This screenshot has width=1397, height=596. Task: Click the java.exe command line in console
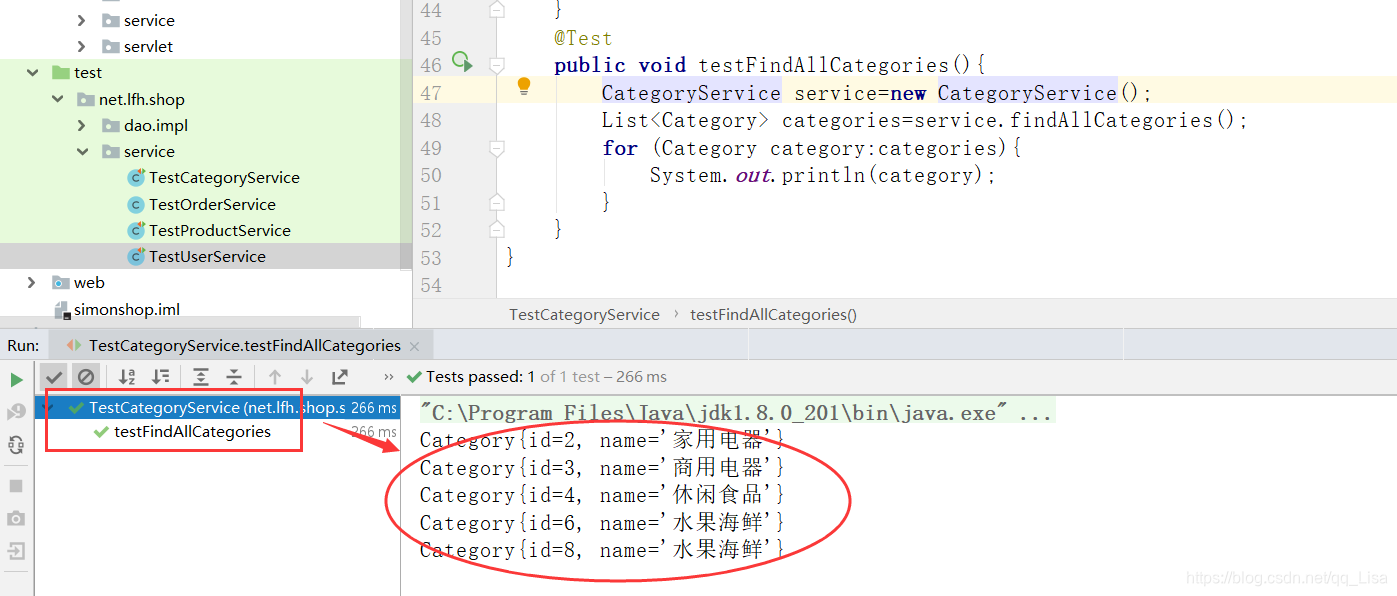[736, 413]
